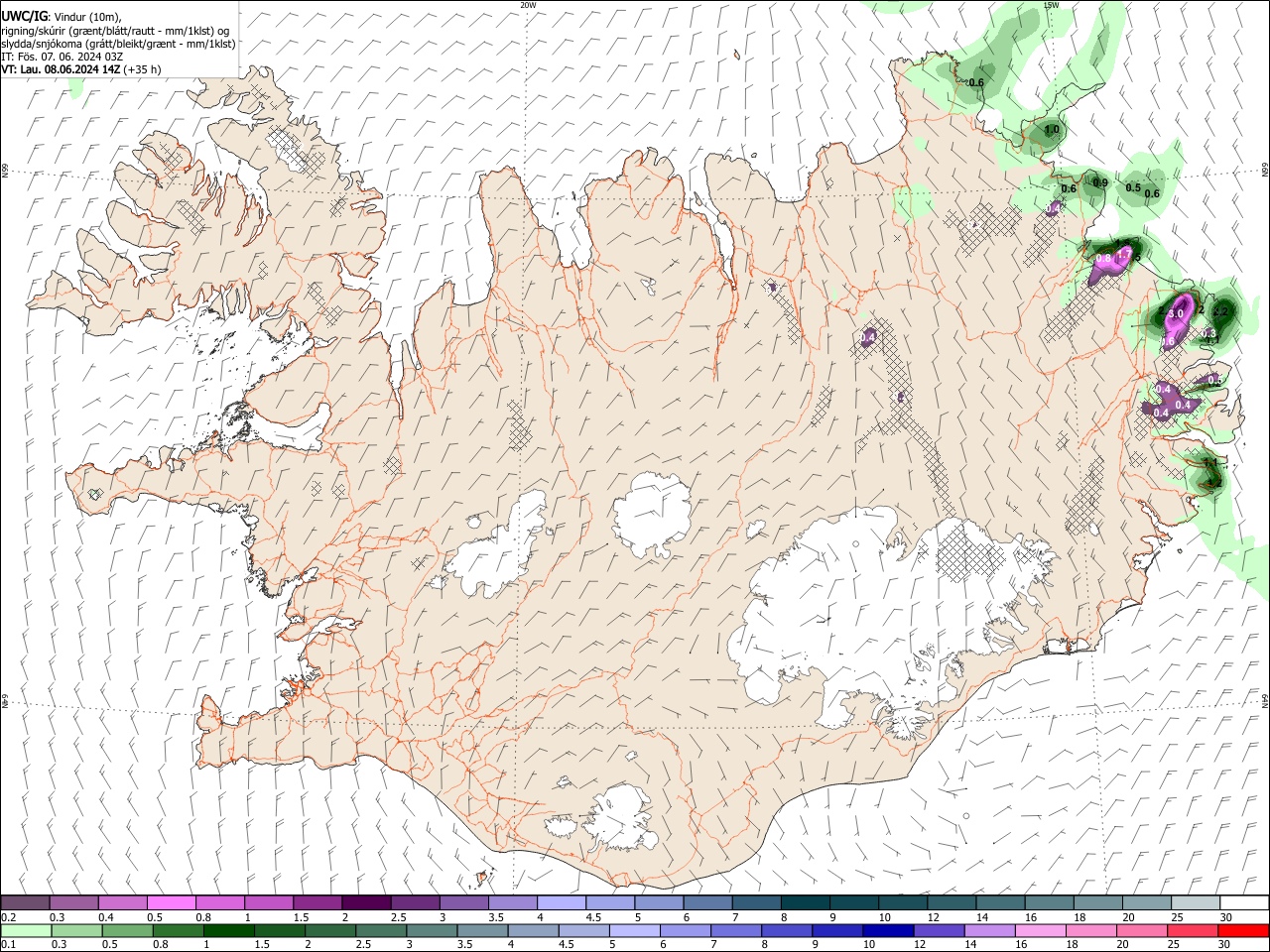Click the isolated '0.4' purple patch in north-central Iceland
Image resolution: width=1270 pixels, height=952 pixels.
(x=868, y=338)
